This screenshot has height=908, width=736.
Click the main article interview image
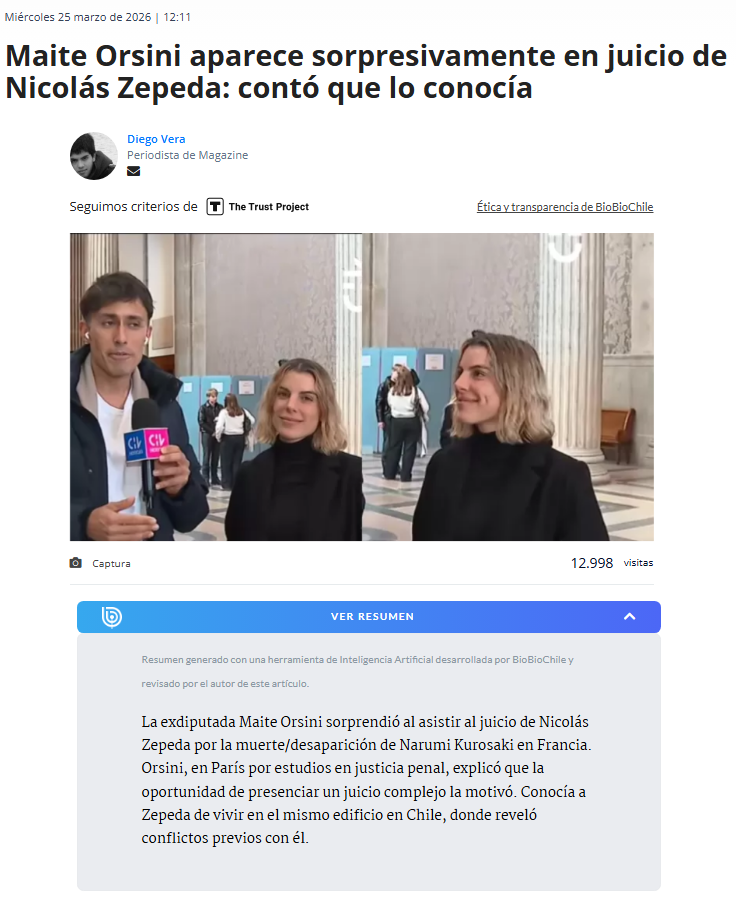point(362,387)
